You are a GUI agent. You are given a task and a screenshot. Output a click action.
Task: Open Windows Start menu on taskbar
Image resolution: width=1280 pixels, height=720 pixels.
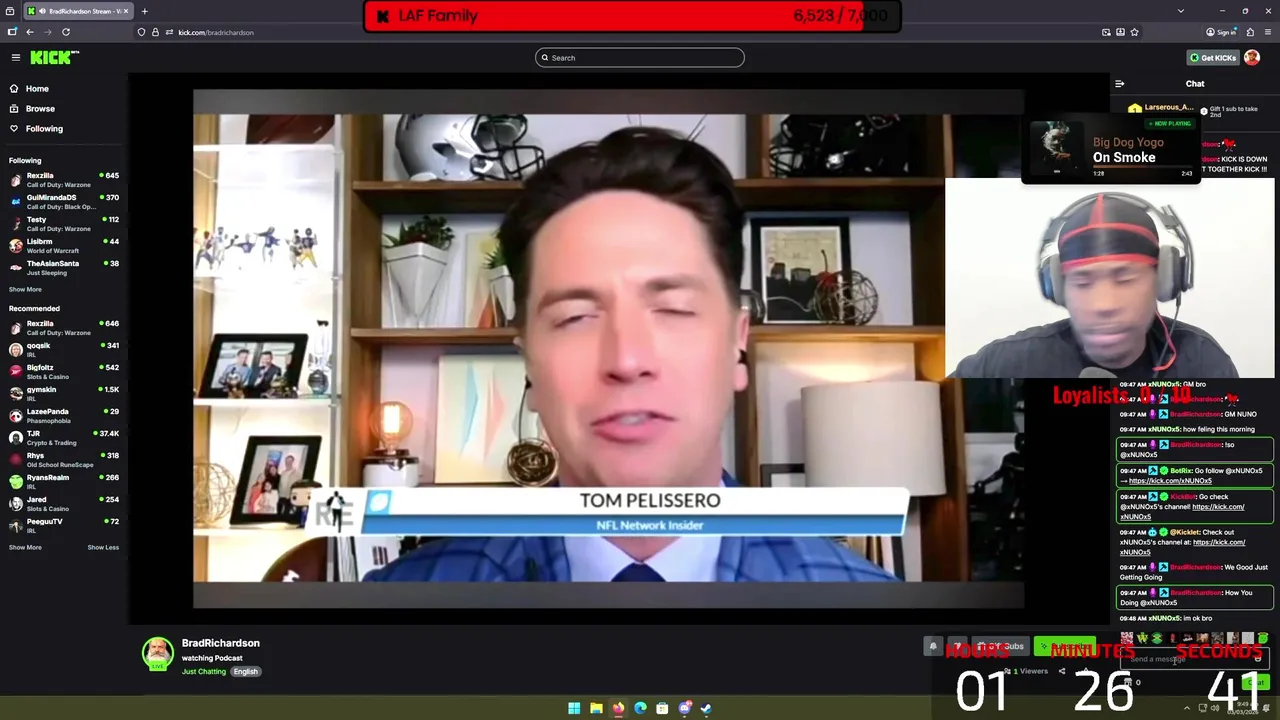(x=574, y=709)
